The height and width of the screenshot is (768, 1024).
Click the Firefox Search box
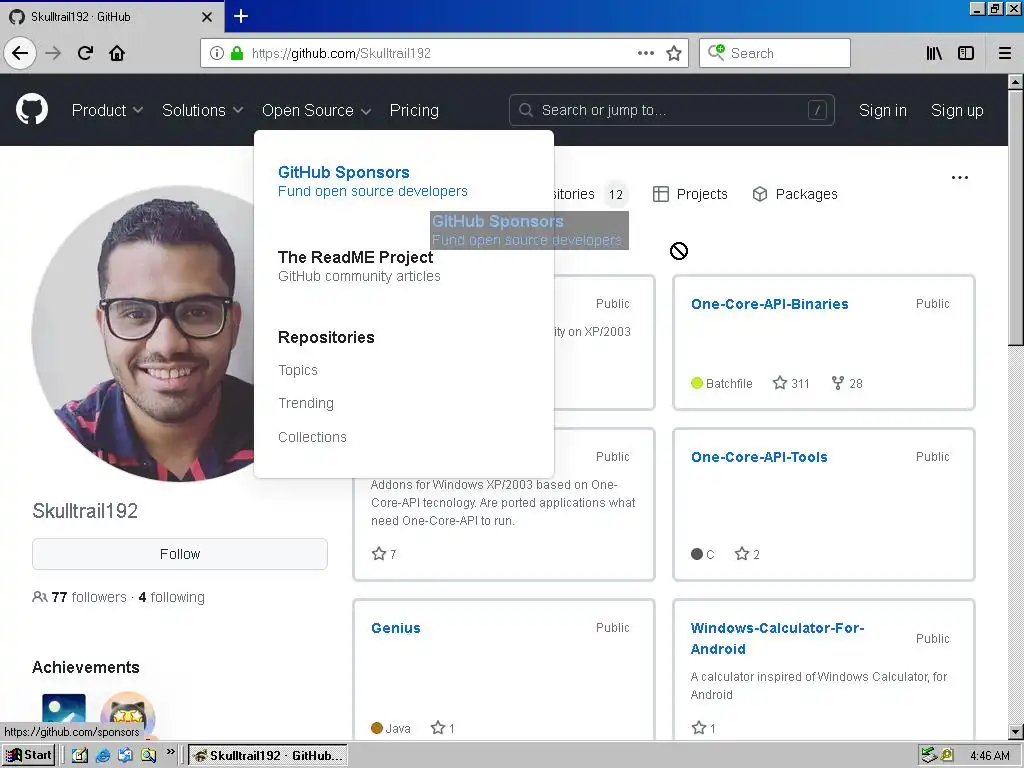tap(775, 53)
